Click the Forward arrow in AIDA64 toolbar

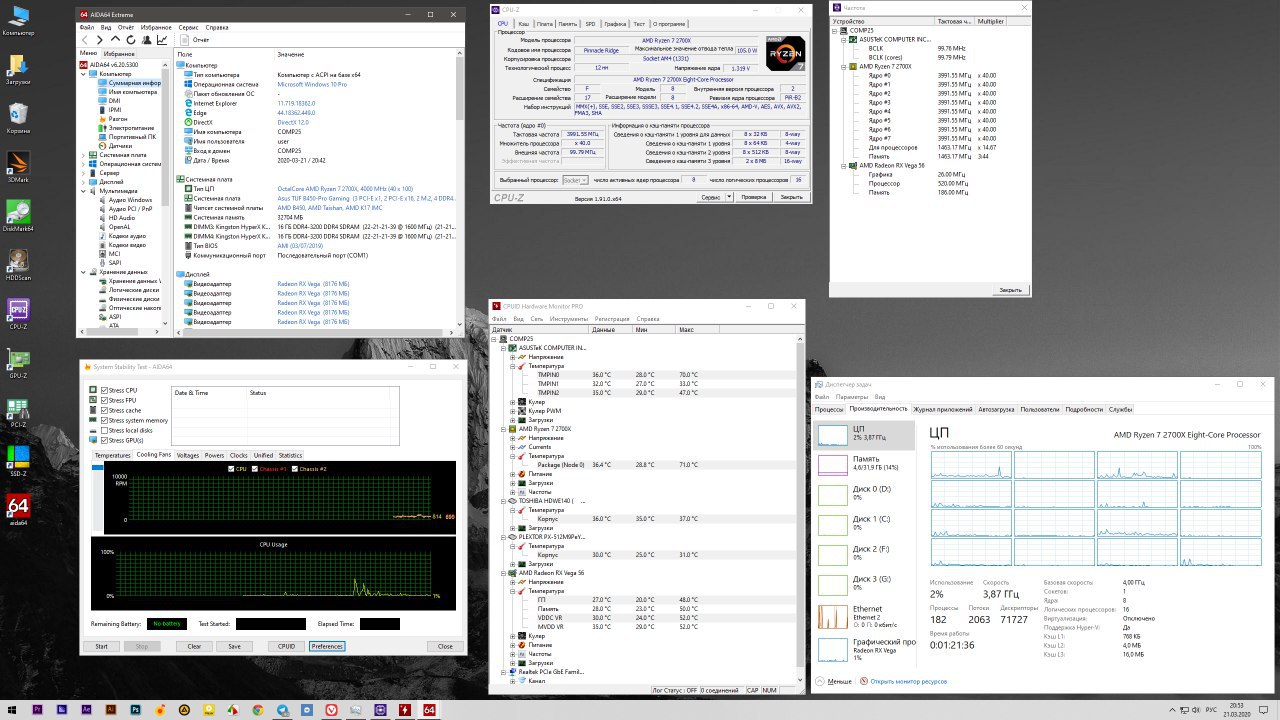click(x=101, y=40)
